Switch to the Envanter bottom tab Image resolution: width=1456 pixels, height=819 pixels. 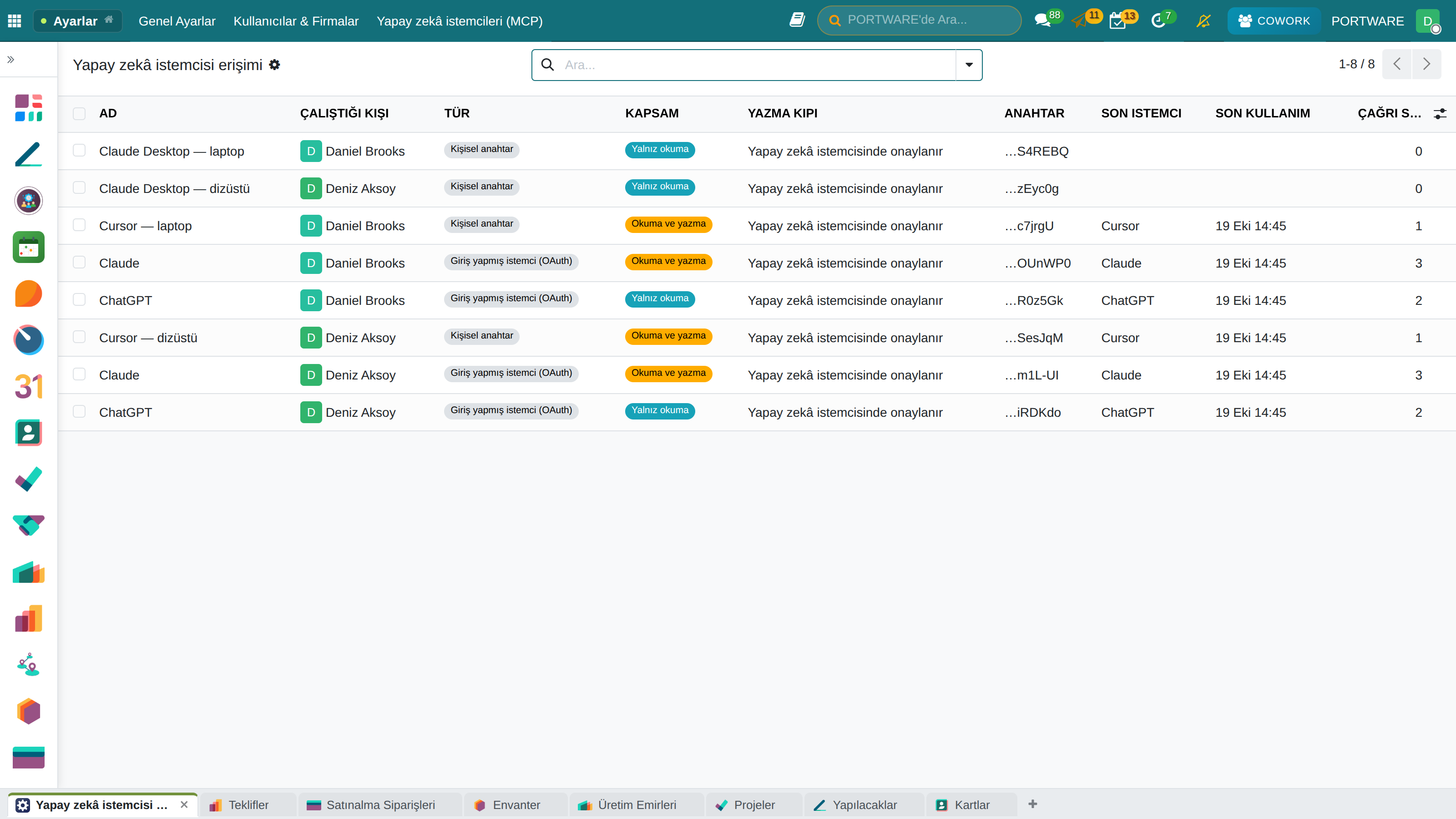[x=516, y=805]
